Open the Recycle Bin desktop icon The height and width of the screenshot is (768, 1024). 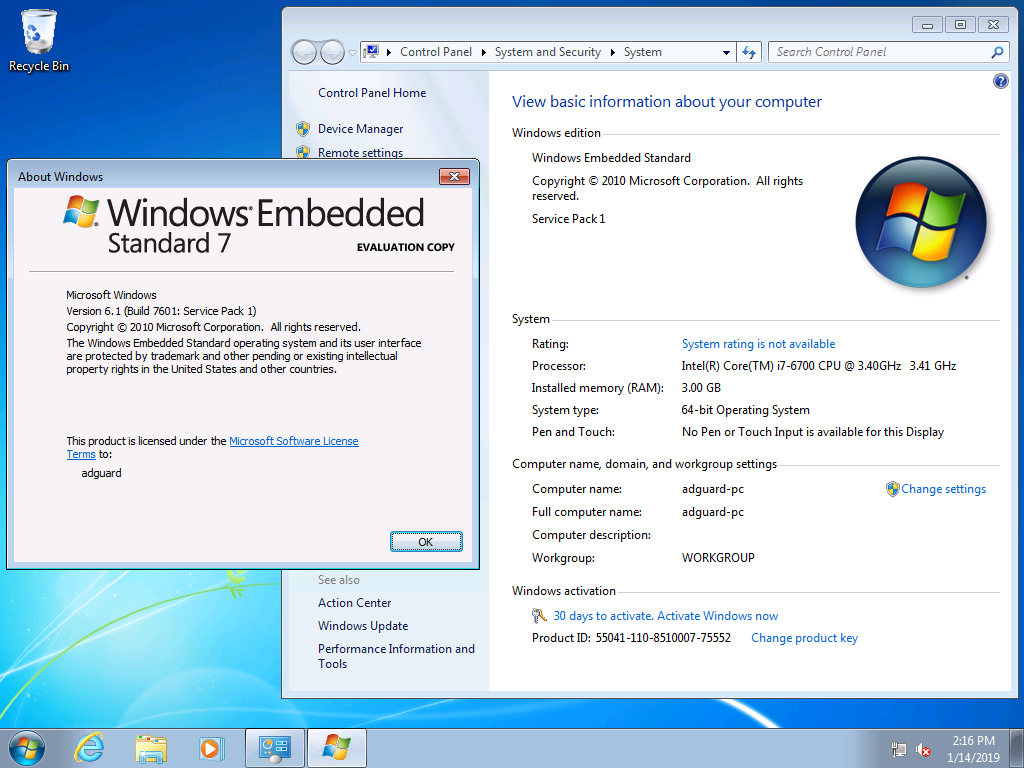(x=39, y=40)
